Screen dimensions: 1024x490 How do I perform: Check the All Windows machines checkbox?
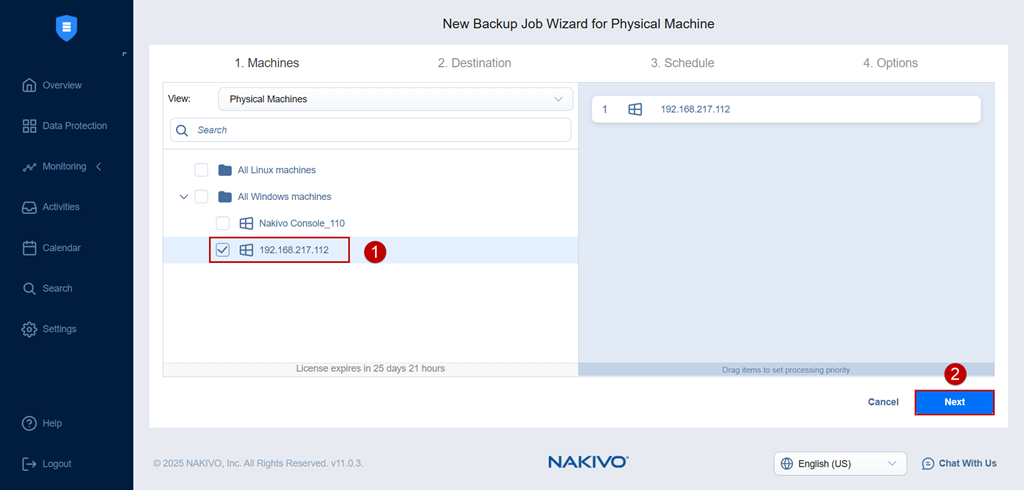pyautogui.click(x=201, y=197)
